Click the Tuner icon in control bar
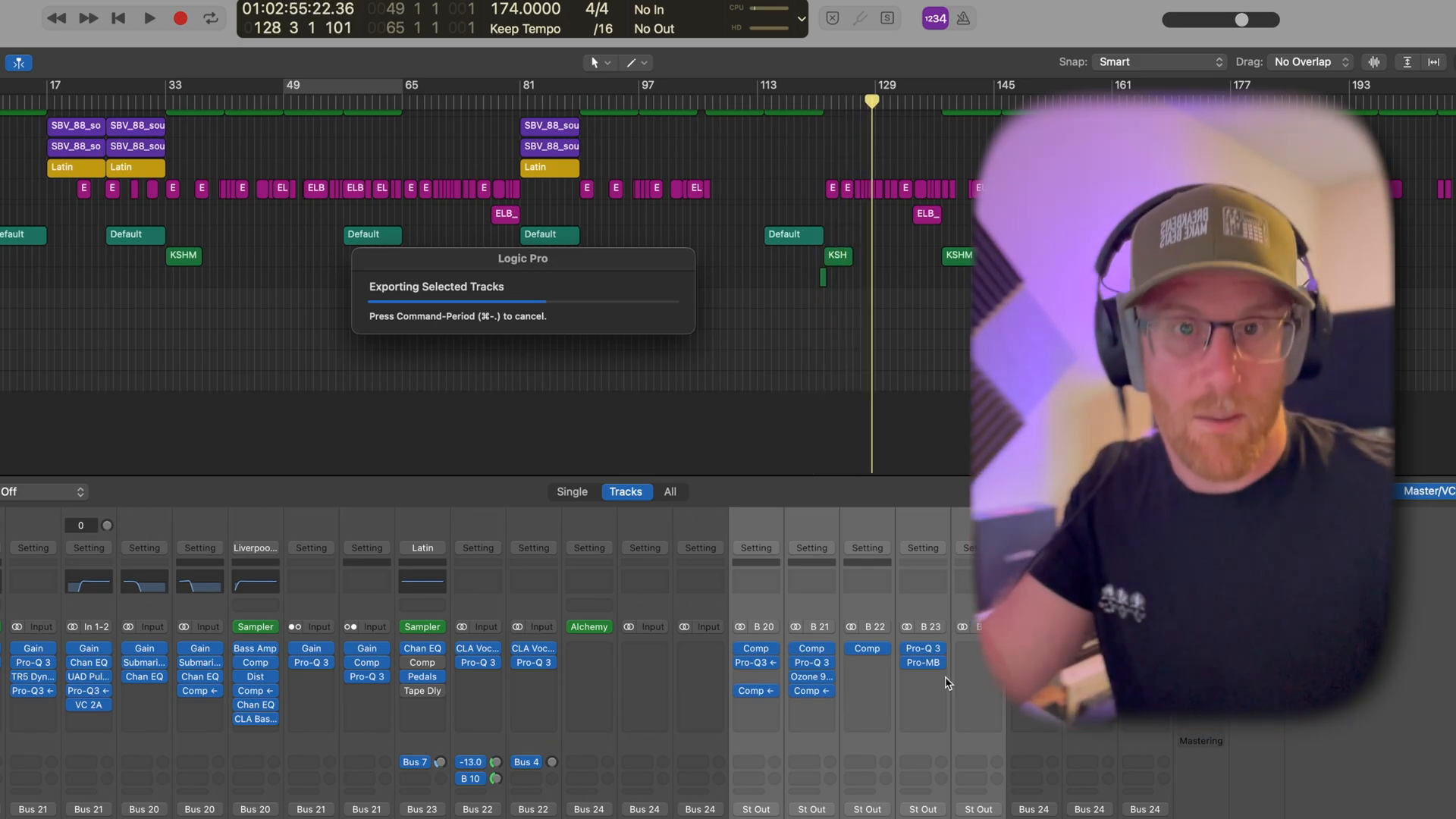Viewport: 1456px width, 819px height. [860, 18]
